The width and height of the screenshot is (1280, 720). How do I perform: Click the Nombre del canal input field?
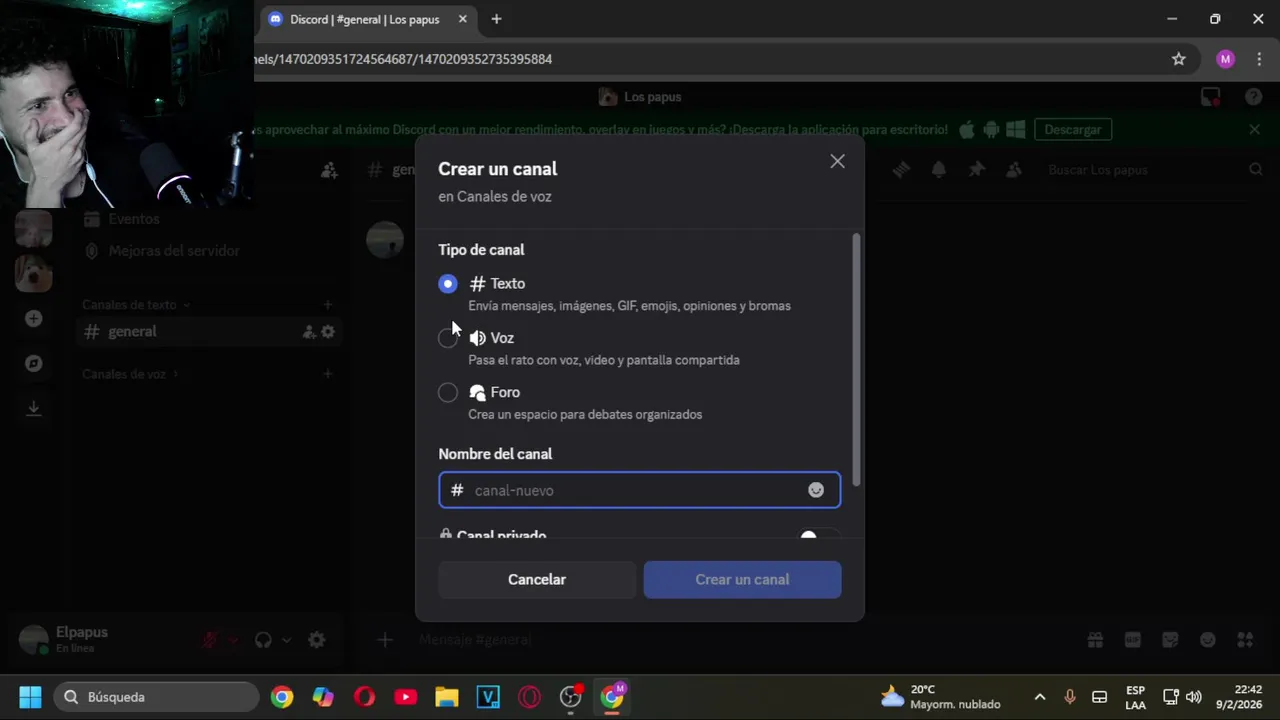click(x=639, y=490)
